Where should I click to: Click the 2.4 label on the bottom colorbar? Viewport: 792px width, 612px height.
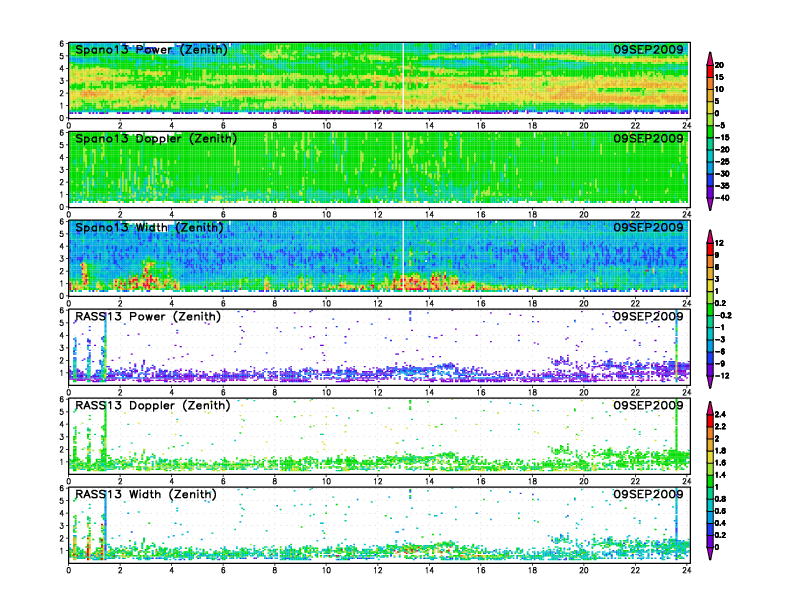pyautogui.click(x=720, y=414)
